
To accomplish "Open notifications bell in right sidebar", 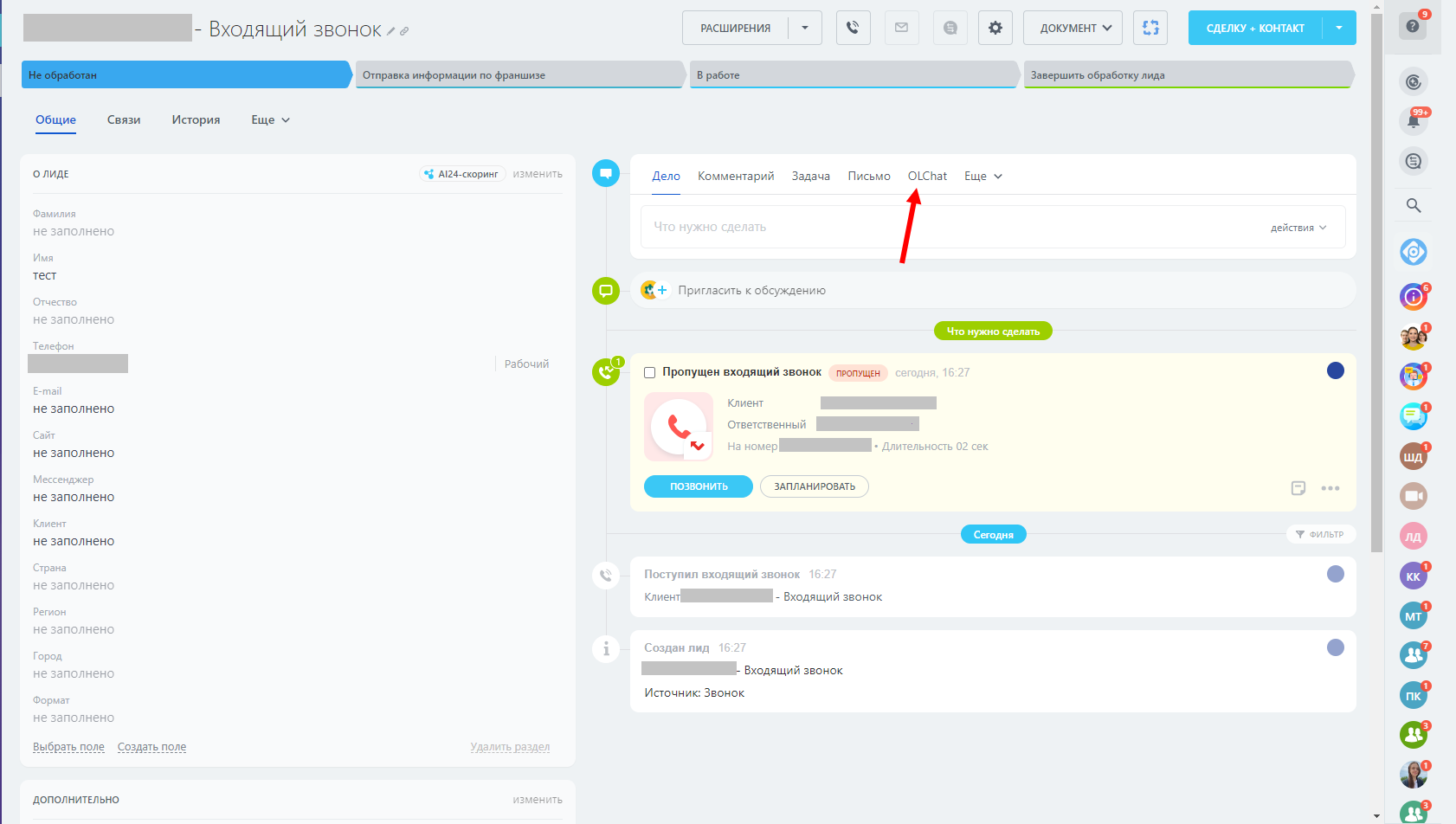I will (1413, 121).
